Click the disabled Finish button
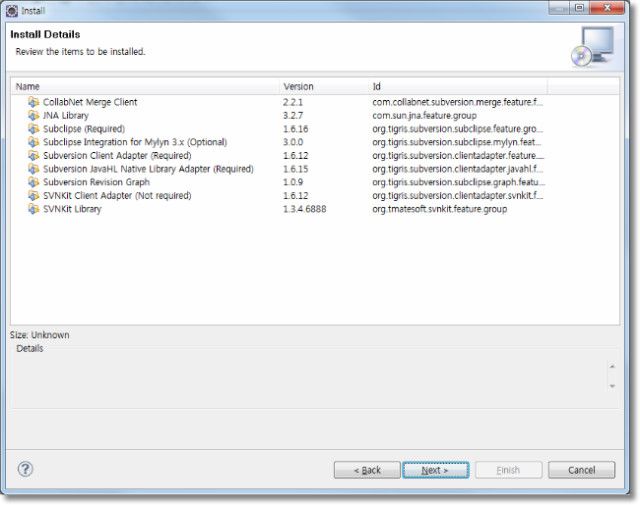 [x=509, y=470]
